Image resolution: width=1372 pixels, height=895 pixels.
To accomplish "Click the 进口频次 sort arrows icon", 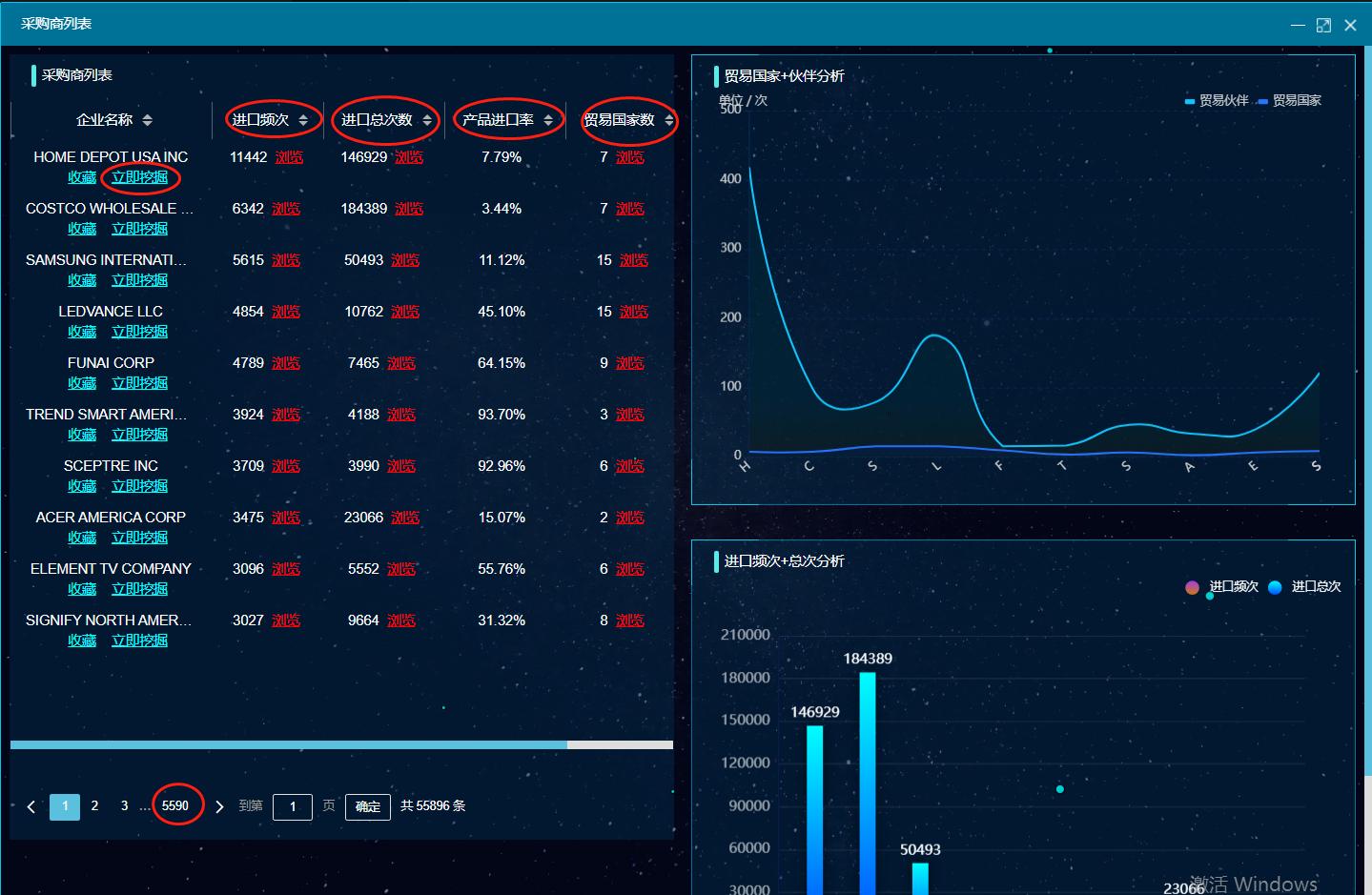I will pyautogui.click(x=303, y=120).
